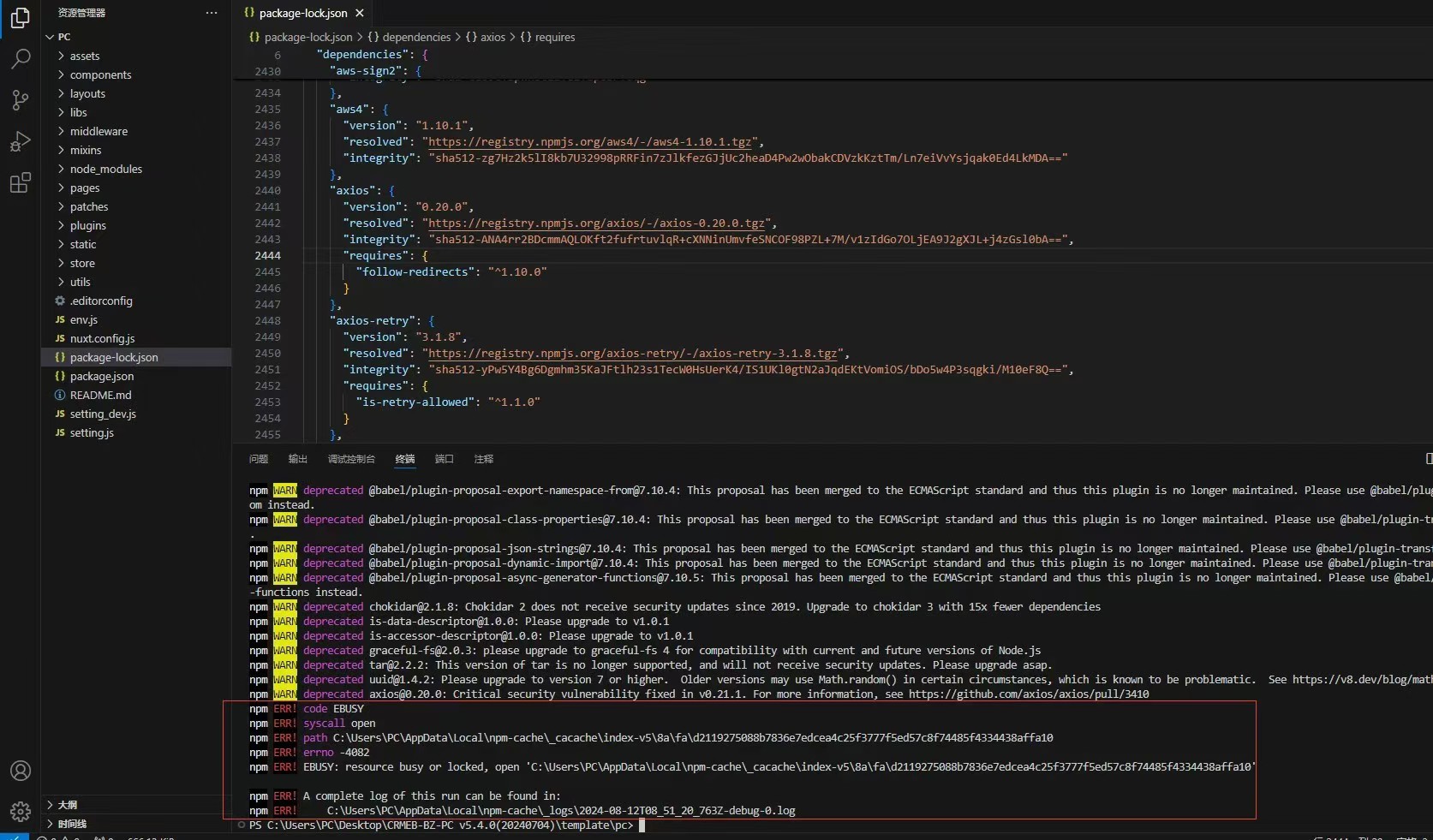1433x840 pixels.
Task: Open the Extensions view
Action: click(x=20, y=182)
